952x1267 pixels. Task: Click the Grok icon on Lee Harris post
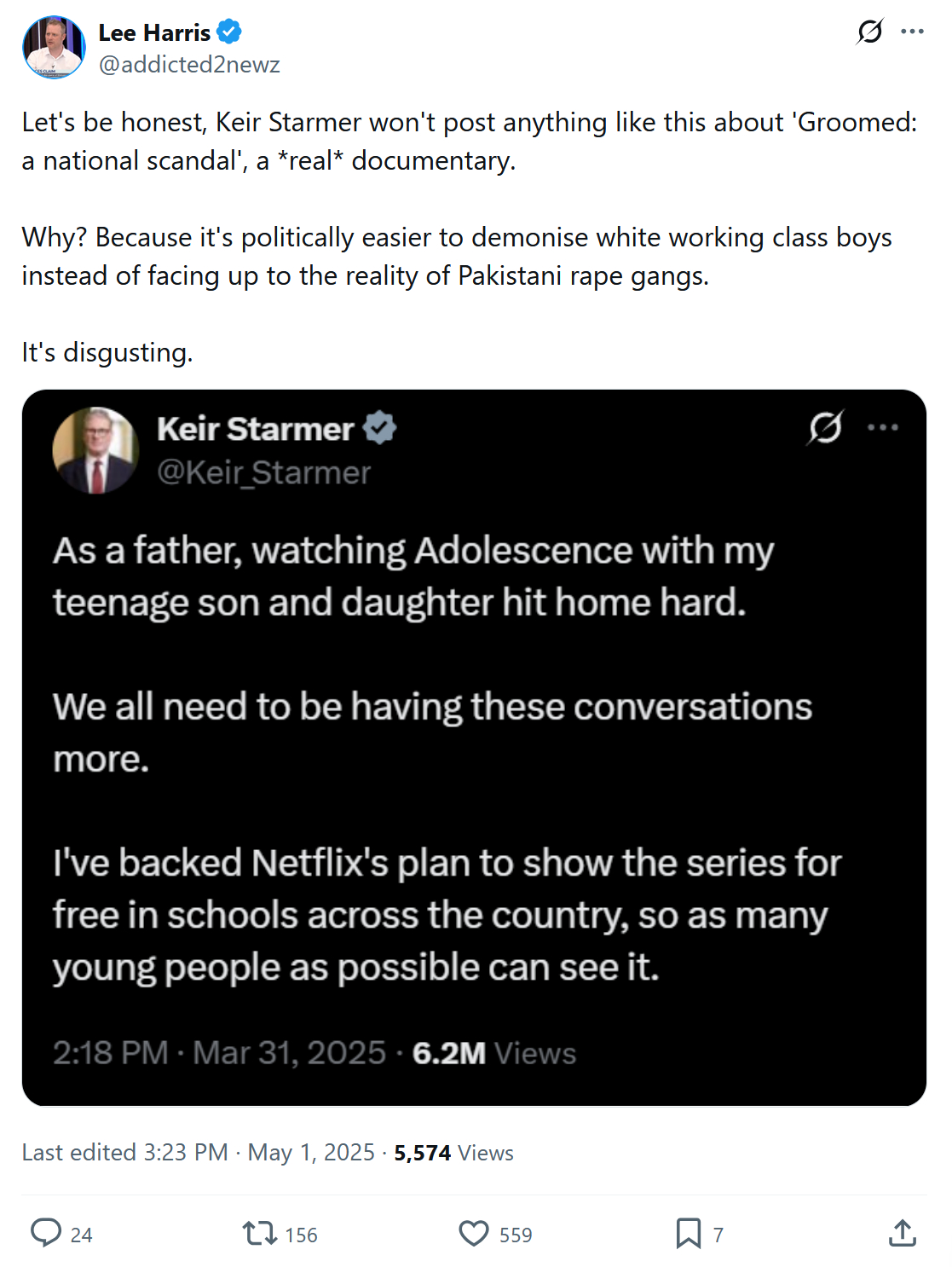tap(870, 32)
